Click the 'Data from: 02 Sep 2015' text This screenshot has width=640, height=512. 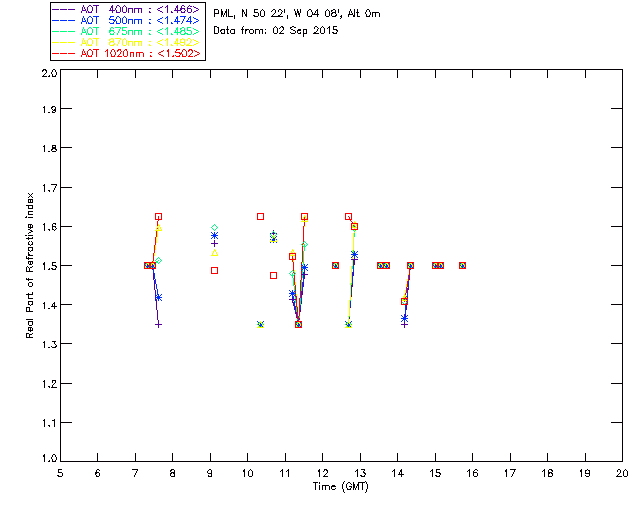[x=276, y=31]
